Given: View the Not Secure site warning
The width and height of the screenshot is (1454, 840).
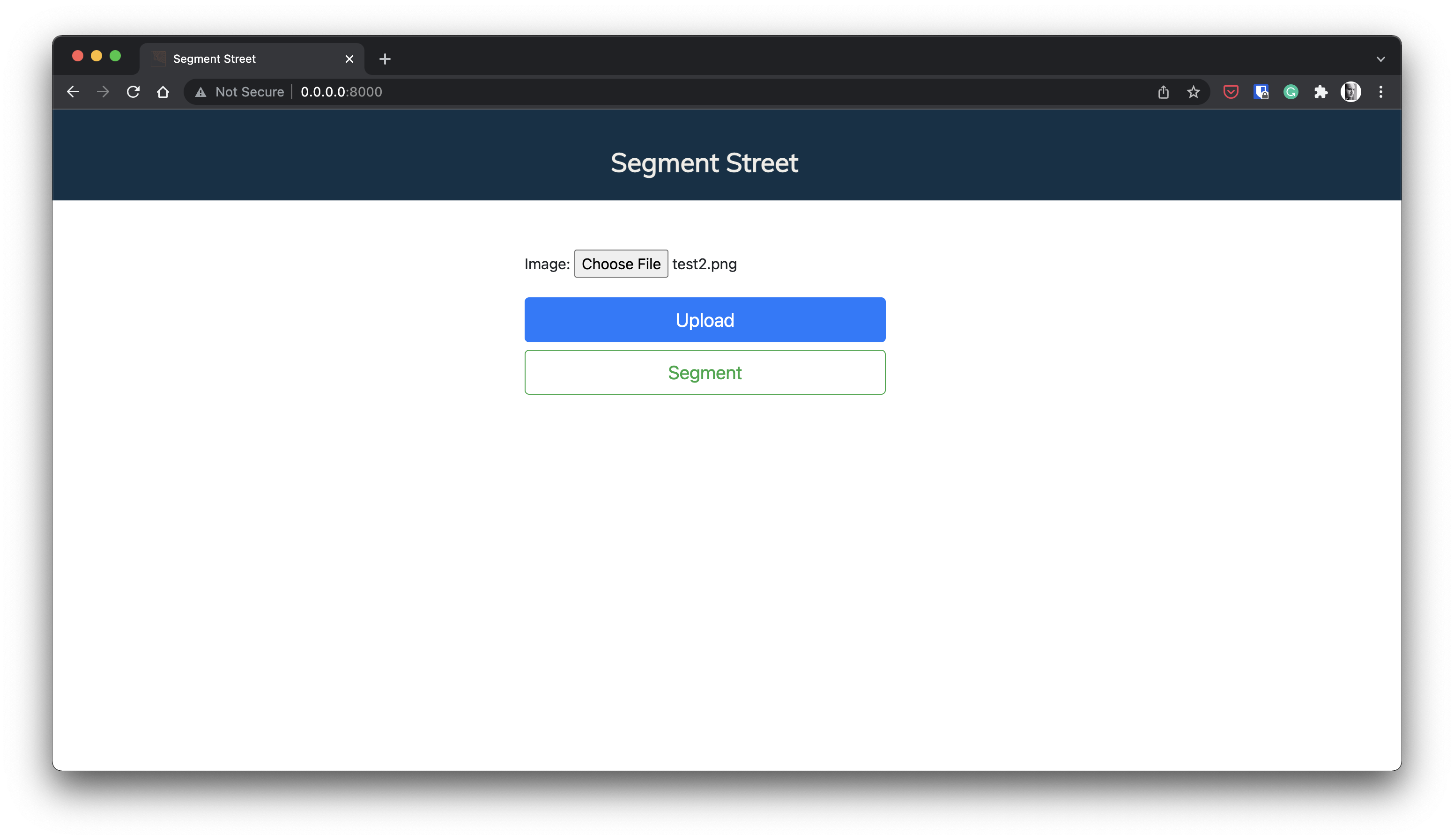Looking at the screenshot, I should tap(239, 92).
